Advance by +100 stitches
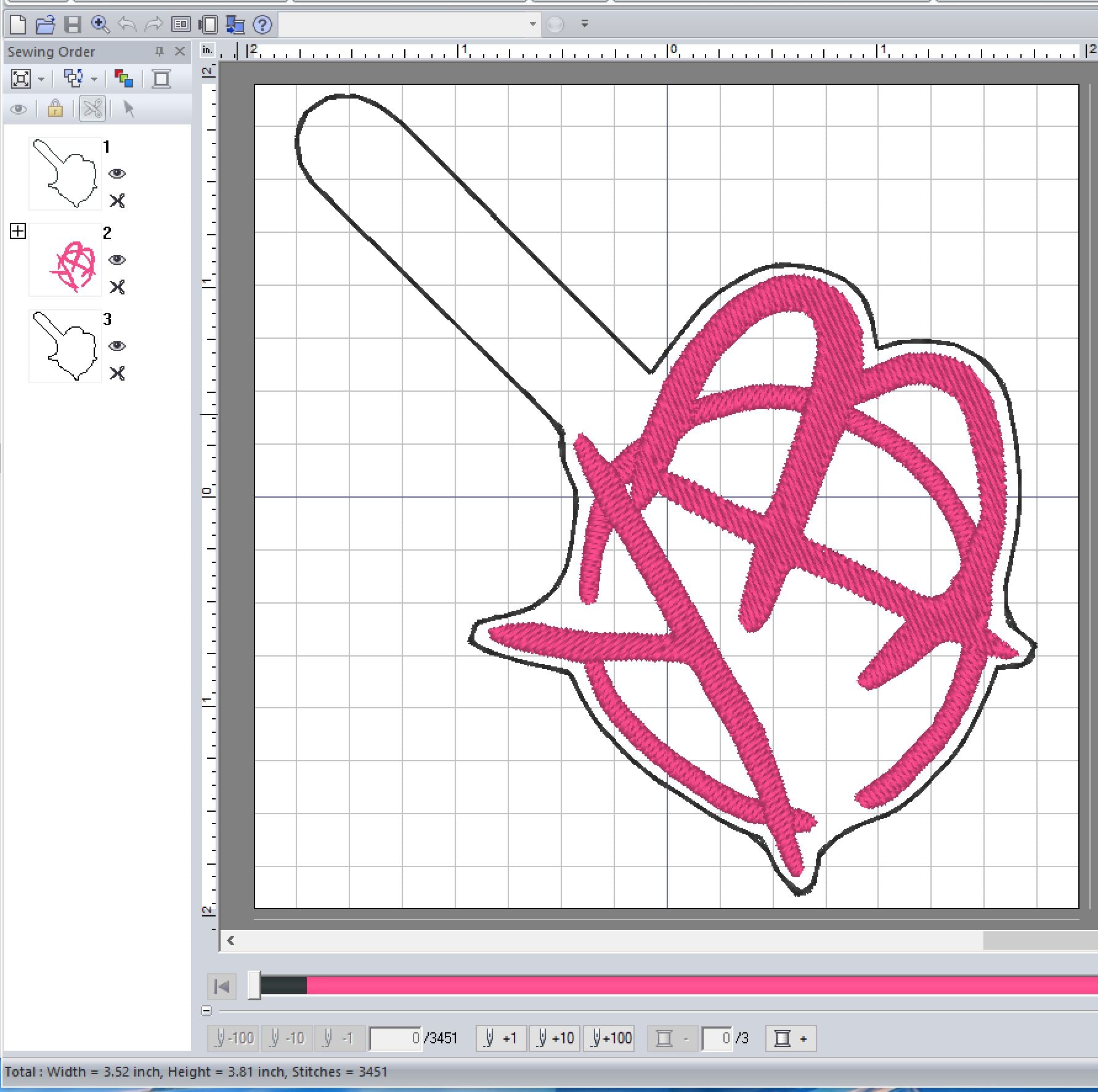Screen dimensions: 1098x1092 pyautogui.click(x=610, y=1038)
